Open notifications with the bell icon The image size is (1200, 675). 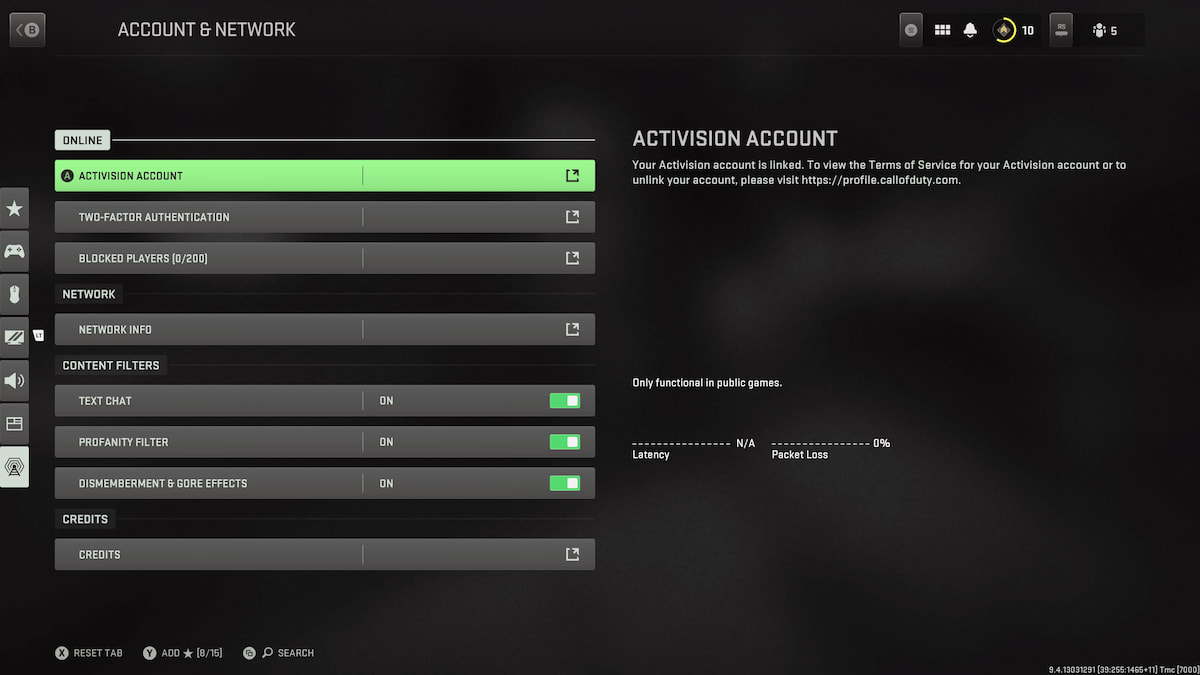click(x=969, y=29)
